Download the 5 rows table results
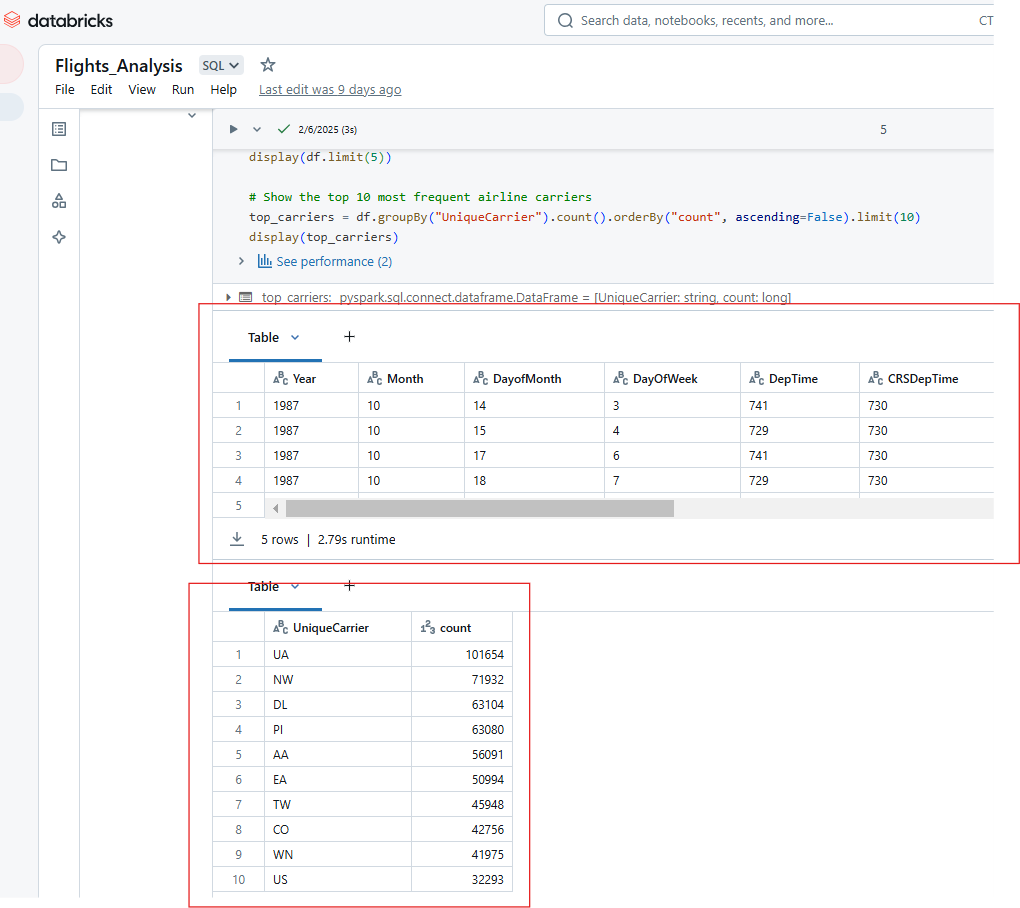 pyautogui.click(x=237, y=539)
